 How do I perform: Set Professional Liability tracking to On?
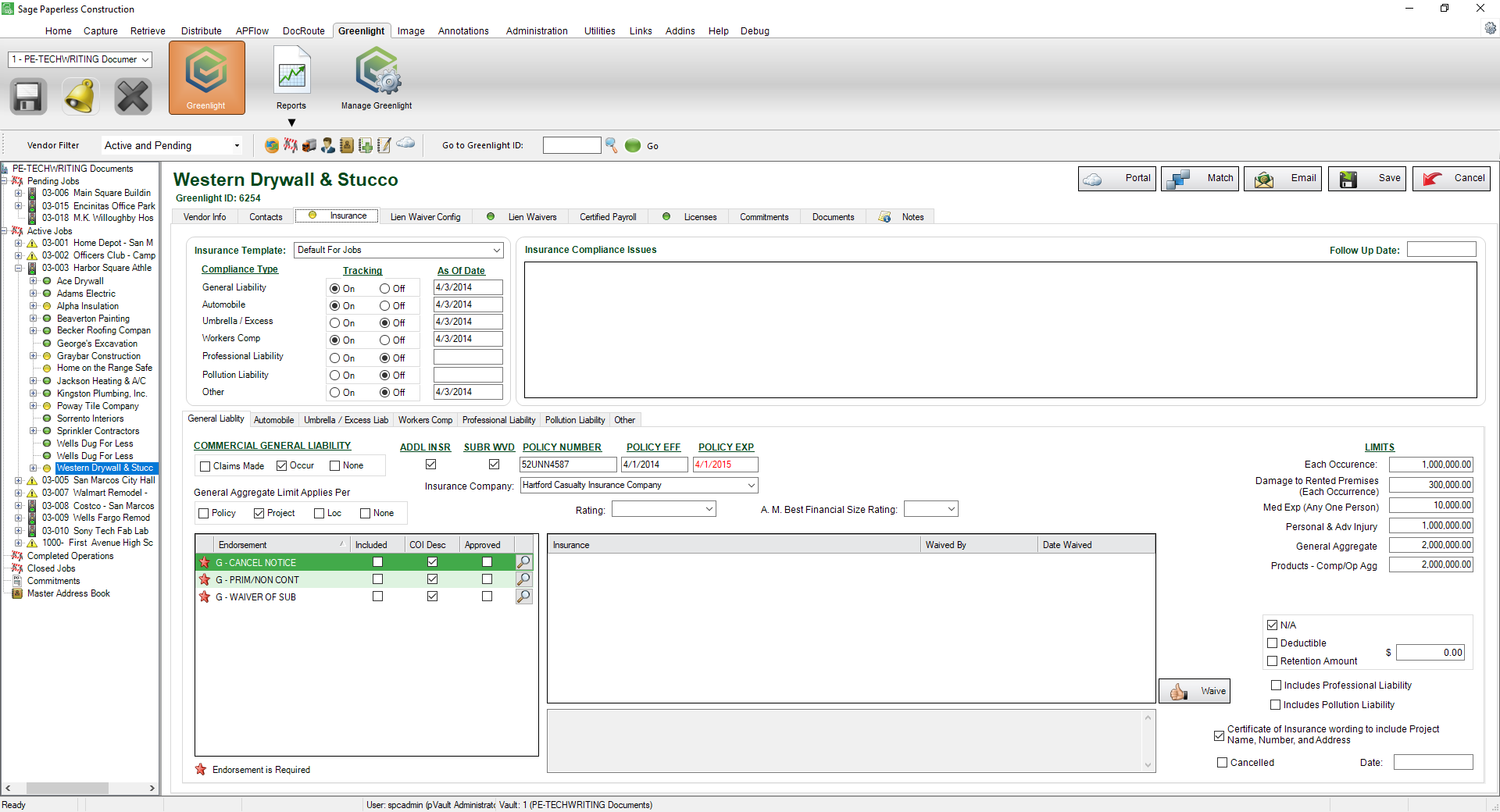click(335, 358)
